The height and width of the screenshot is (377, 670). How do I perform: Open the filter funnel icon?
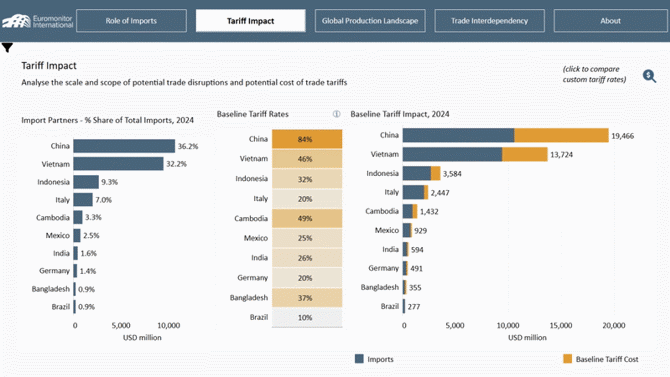7,47
